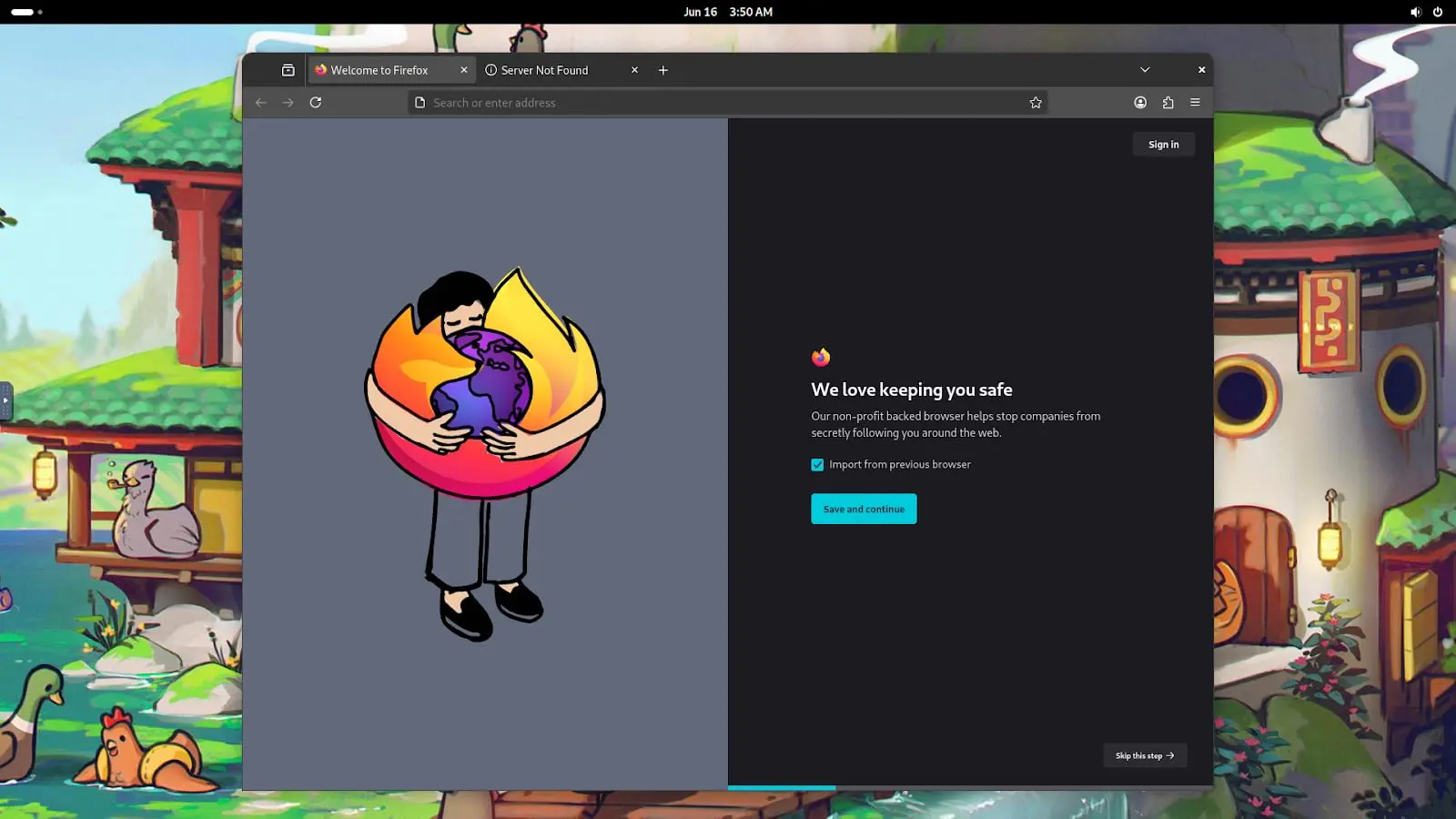Click the Sign in button

click(1163, 145)
